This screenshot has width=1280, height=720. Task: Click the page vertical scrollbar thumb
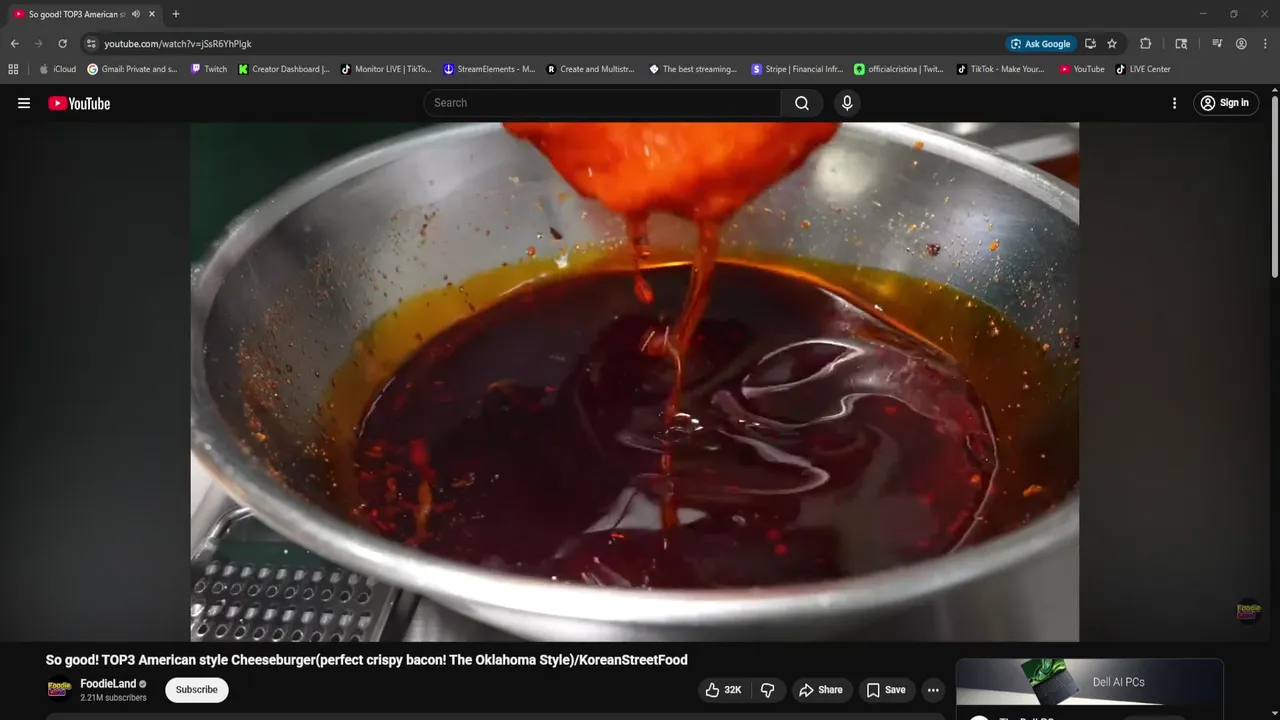[x=1274, y=187]
